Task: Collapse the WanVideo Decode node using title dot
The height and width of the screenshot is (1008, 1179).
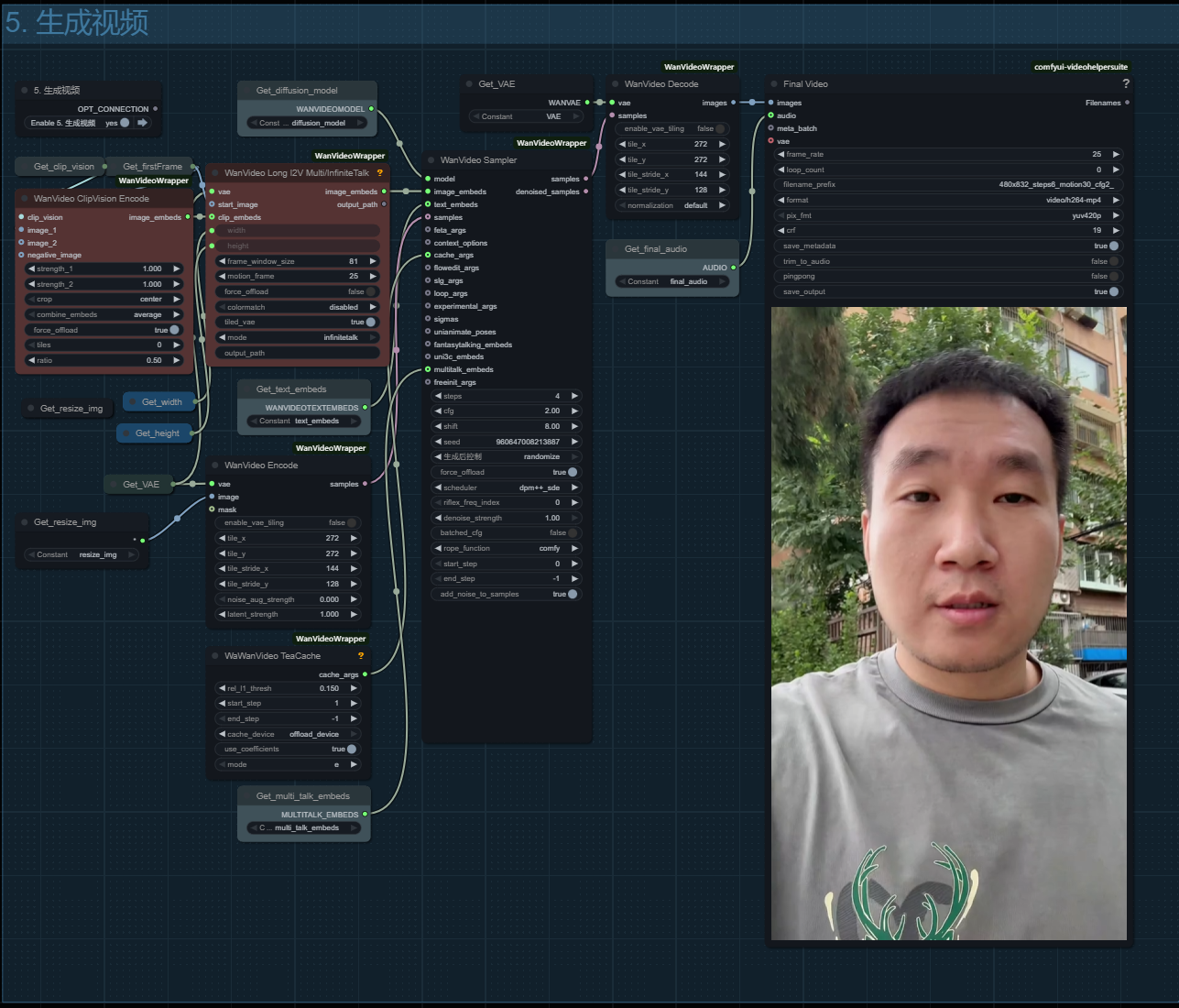Action: click(615, 84)
